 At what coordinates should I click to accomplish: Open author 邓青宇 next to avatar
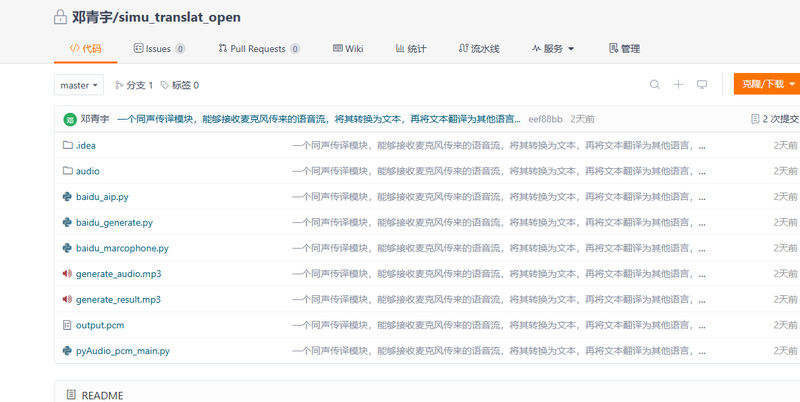[x=95, y=119]
